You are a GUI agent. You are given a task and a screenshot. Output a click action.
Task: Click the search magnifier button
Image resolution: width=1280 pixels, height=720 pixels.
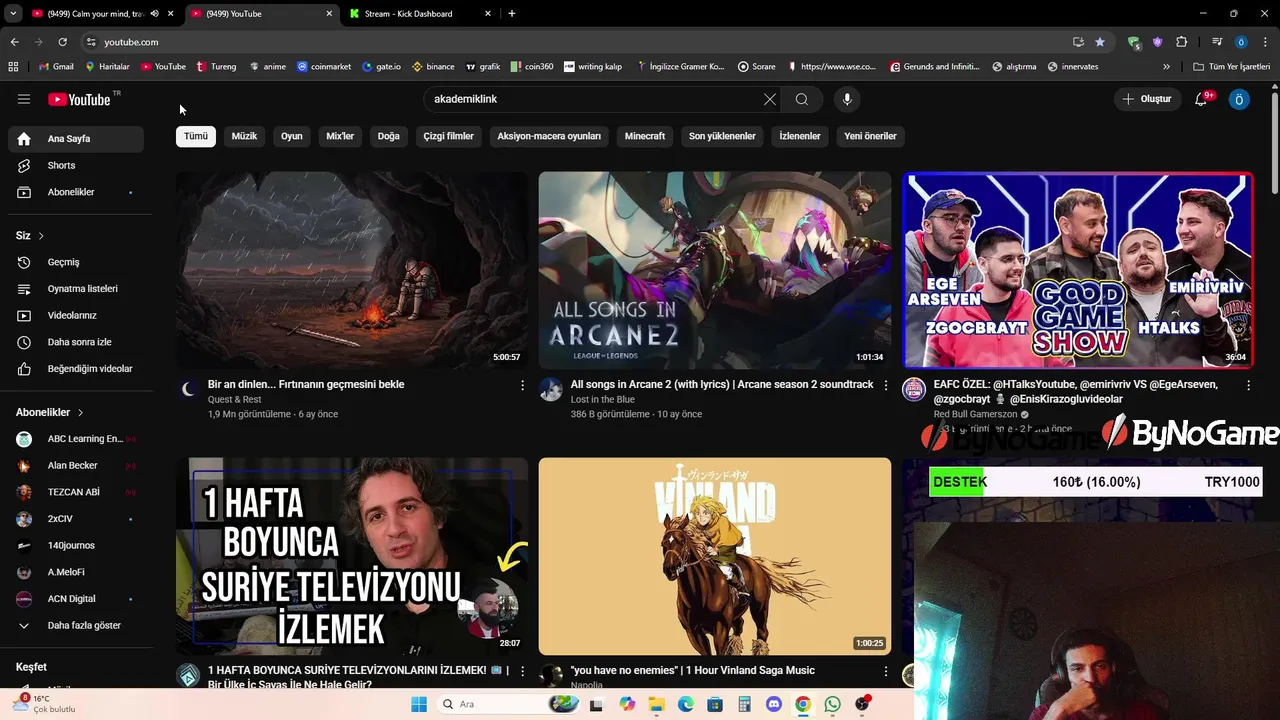[x=802, y=99]
